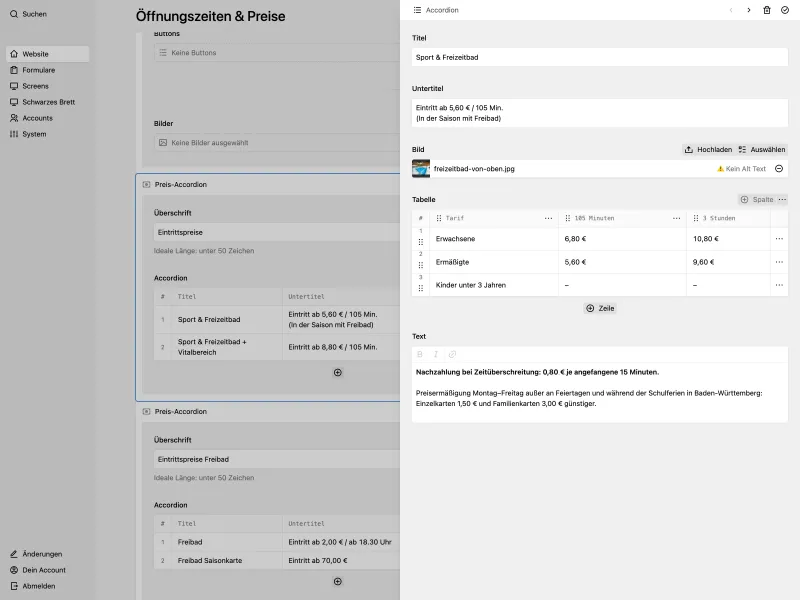Open the search with the Suchen magnifier icon
The image size is (800, 600).
coord(12,14)
